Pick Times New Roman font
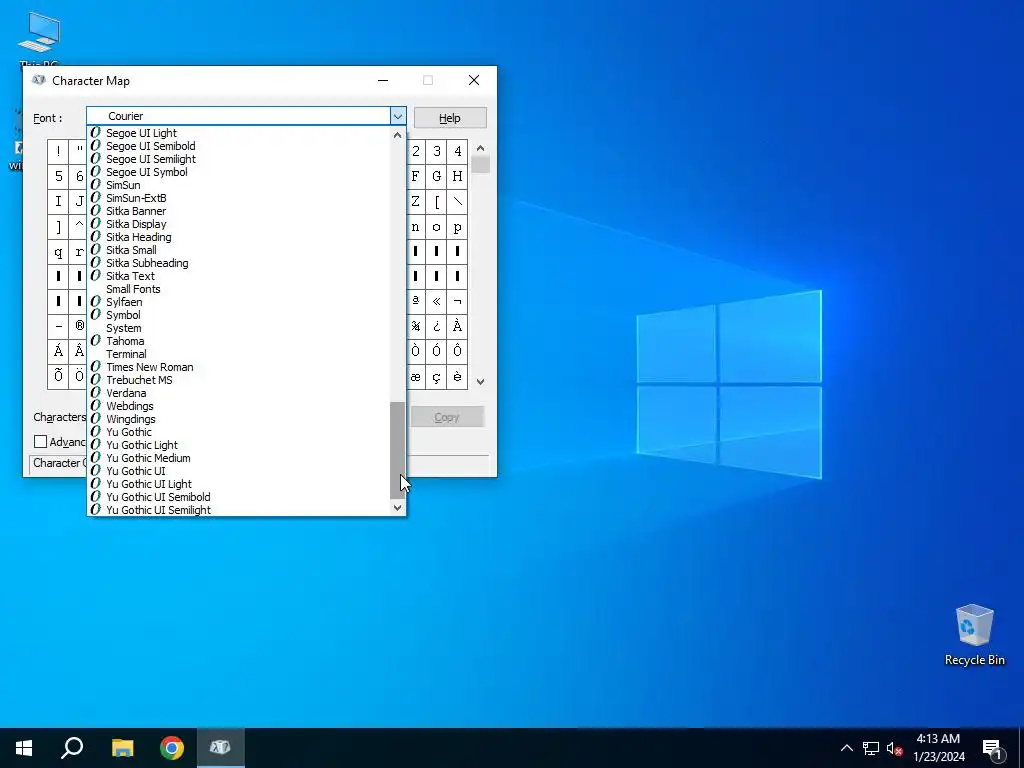 tap(238, 367)
